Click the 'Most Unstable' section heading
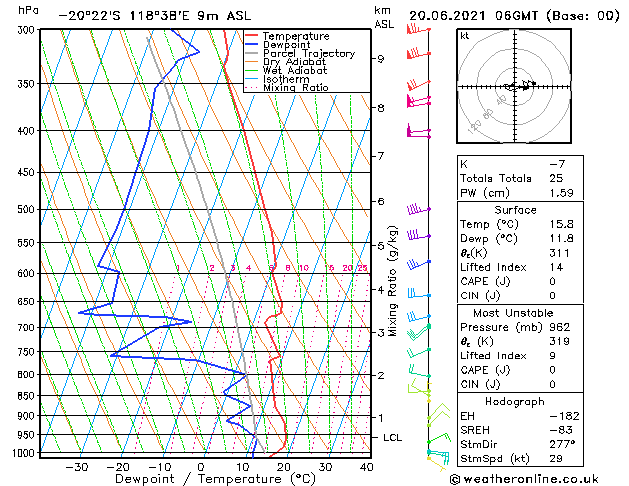 click(x=513, y=313)
